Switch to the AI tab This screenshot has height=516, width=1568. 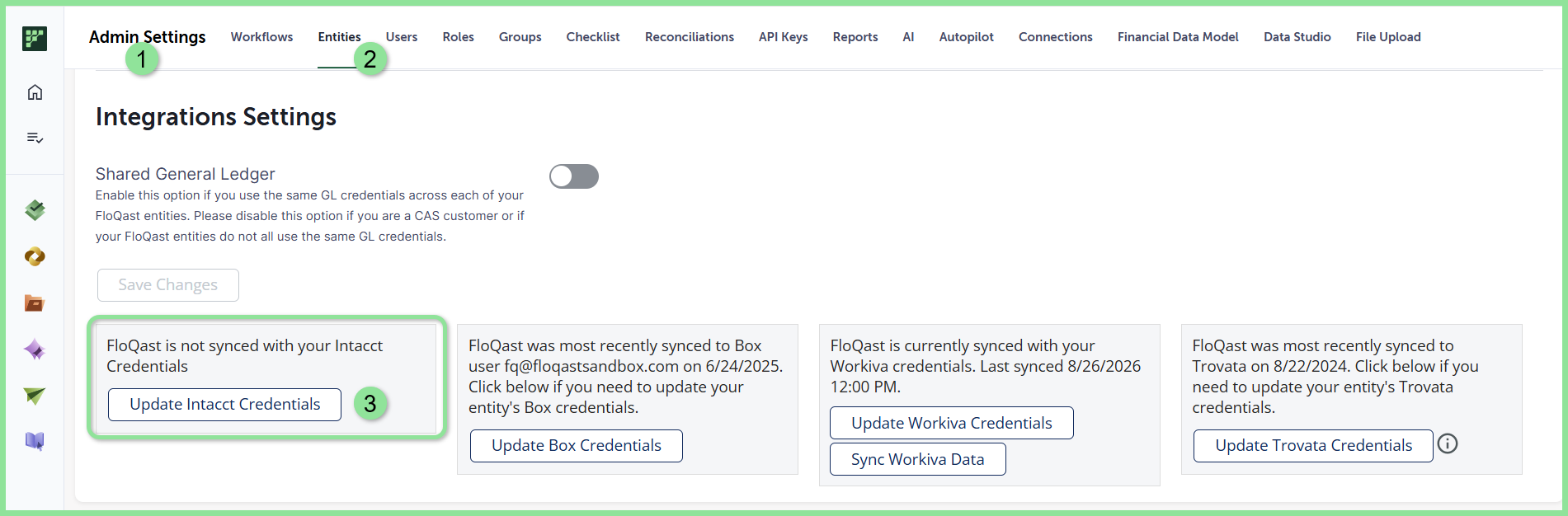click(908, 37)
